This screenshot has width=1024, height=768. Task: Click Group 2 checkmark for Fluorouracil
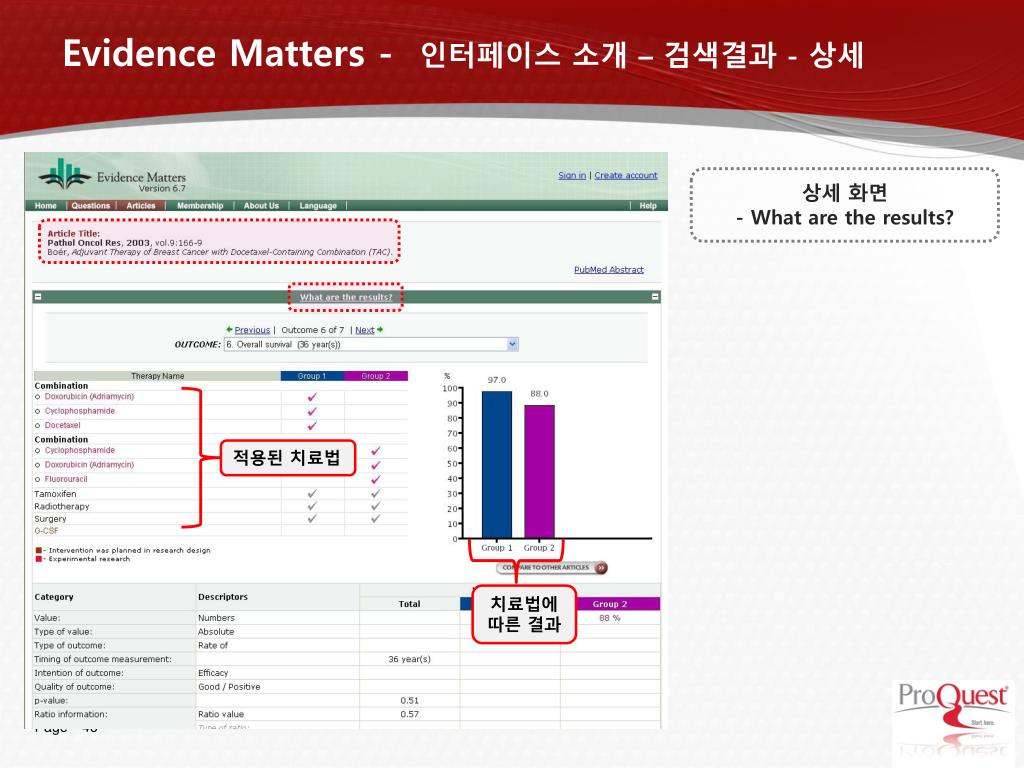376,479
